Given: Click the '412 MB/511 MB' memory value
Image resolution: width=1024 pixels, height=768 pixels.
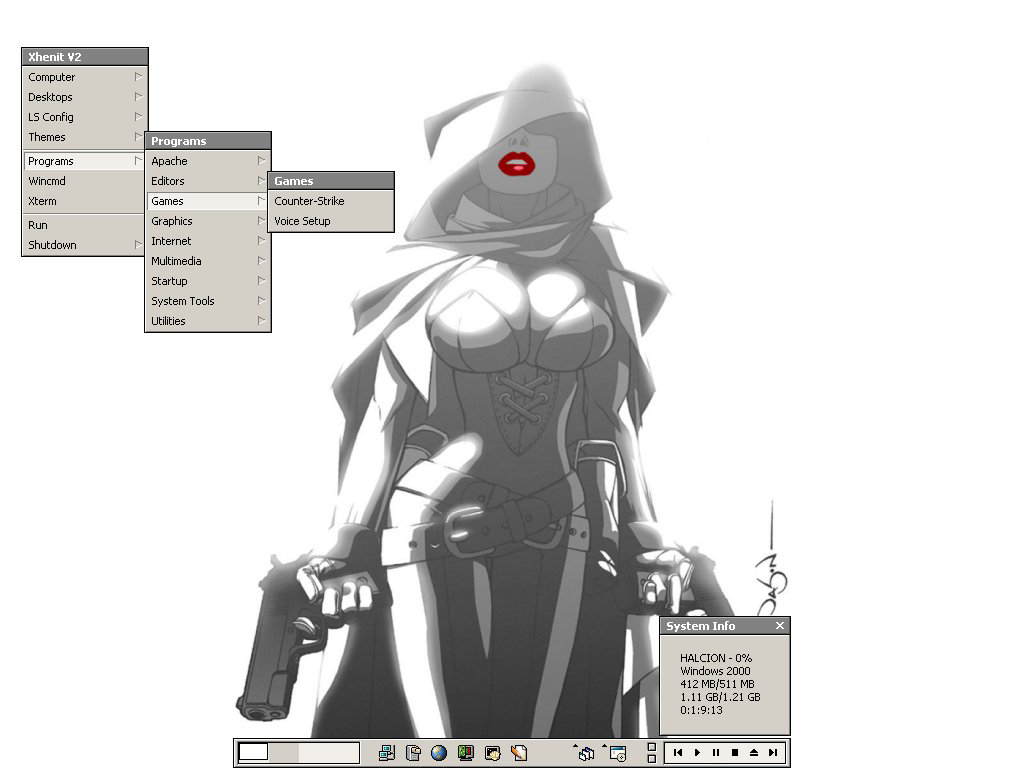Looking at the screenshot, I should click(717, 684).
